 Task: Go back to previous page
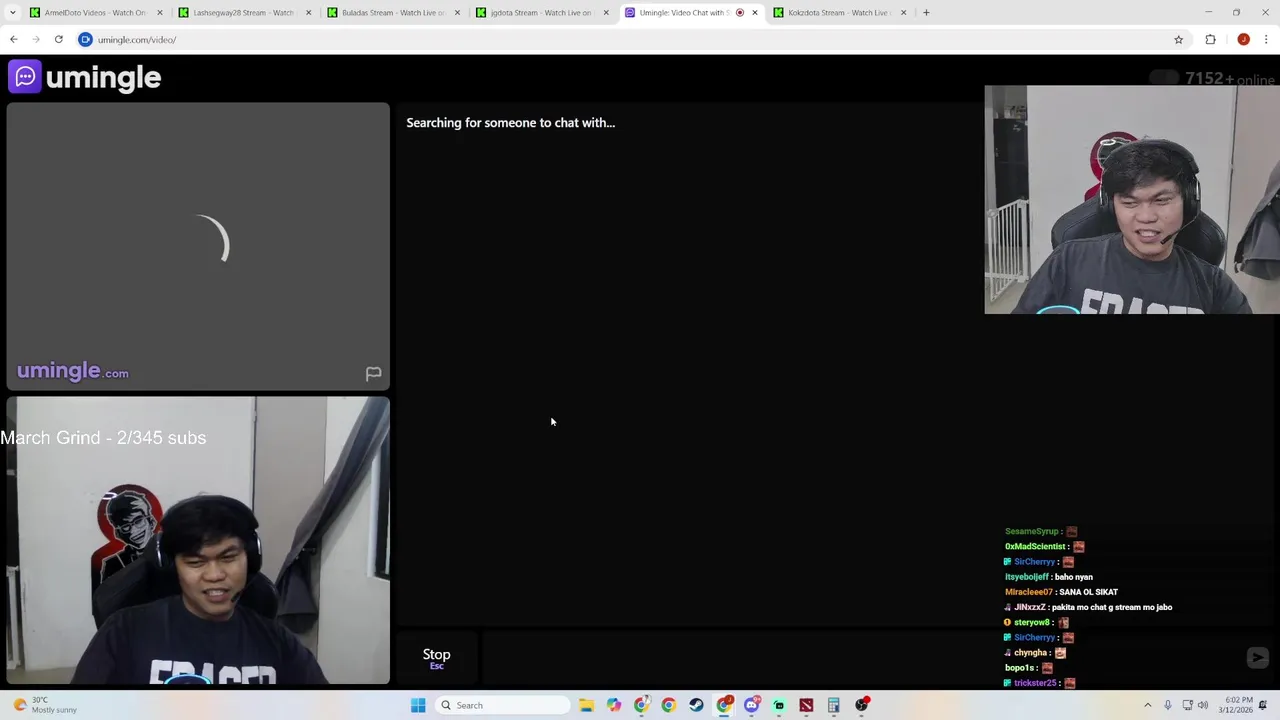tap(14, 40)
